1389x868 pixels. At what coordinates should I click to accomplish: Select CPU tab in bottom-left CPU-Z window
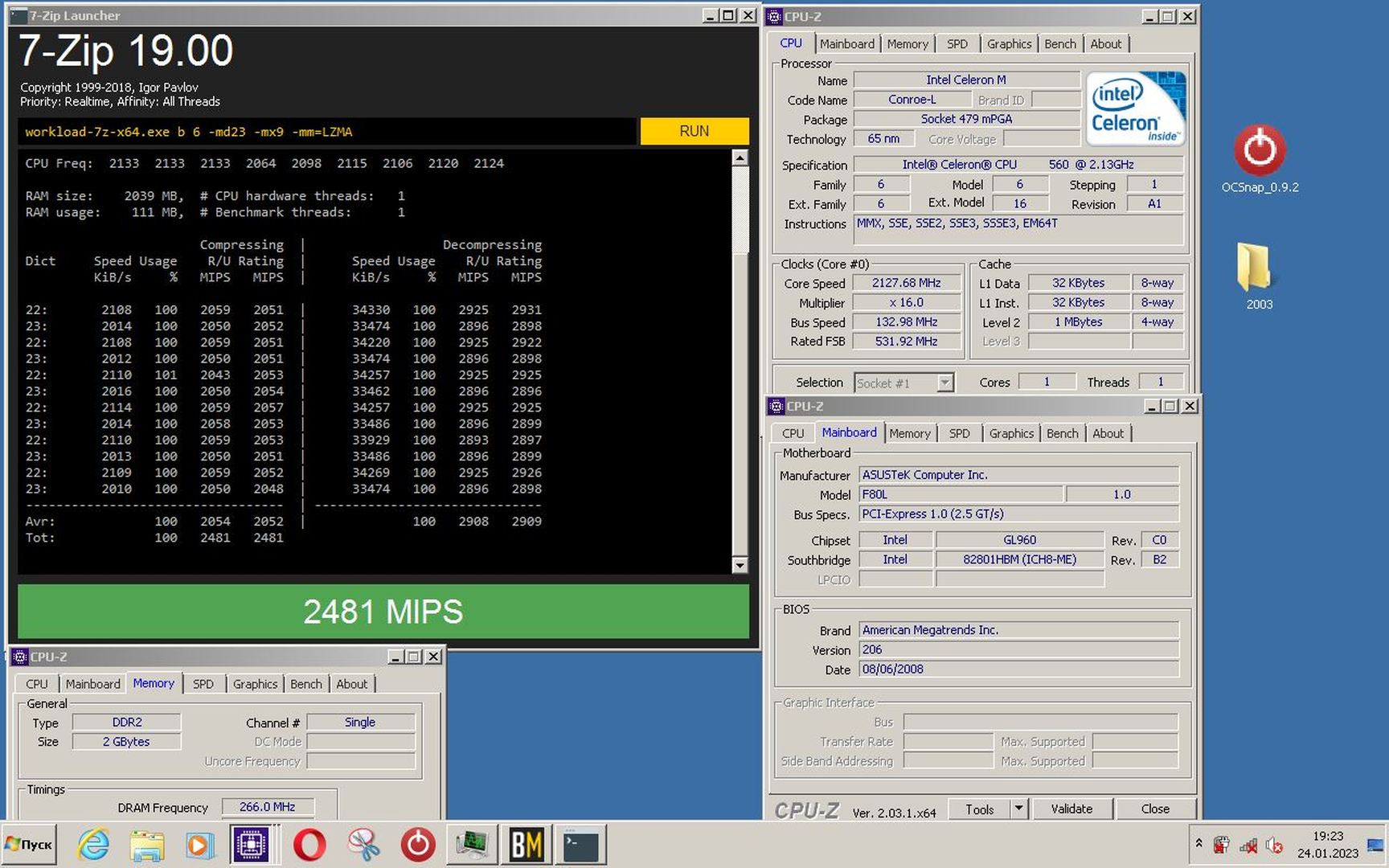pyautogui.click(x=37, y=684)
